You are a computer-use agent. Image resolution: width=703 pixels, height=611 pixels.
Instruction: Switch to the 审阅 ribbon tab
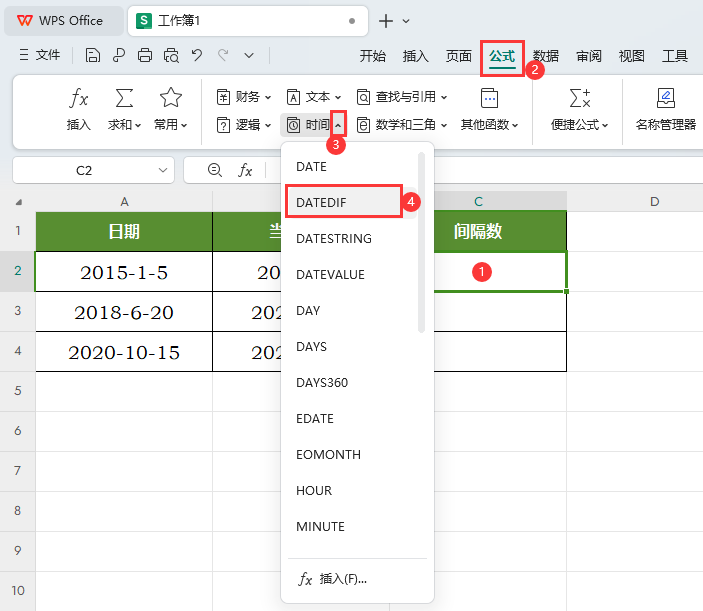pos(589,56)
